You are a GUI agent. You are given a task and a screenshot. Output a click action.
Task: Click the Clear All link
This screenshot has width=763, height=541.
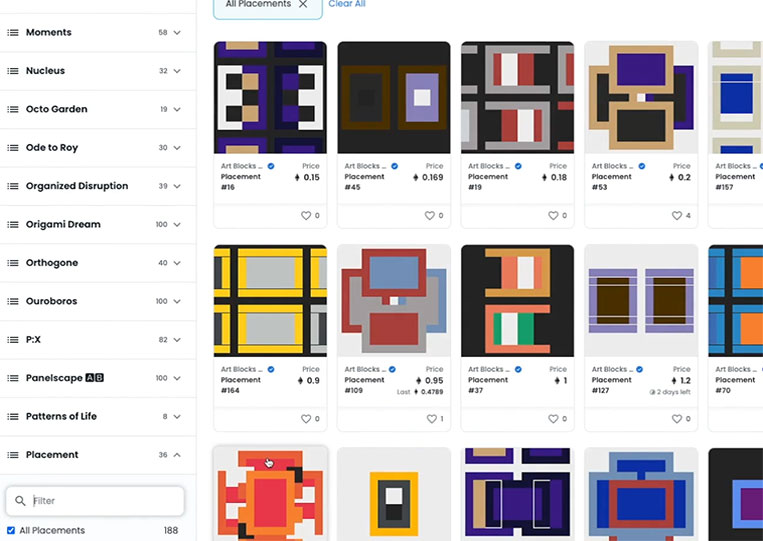[x=347, y=4]
